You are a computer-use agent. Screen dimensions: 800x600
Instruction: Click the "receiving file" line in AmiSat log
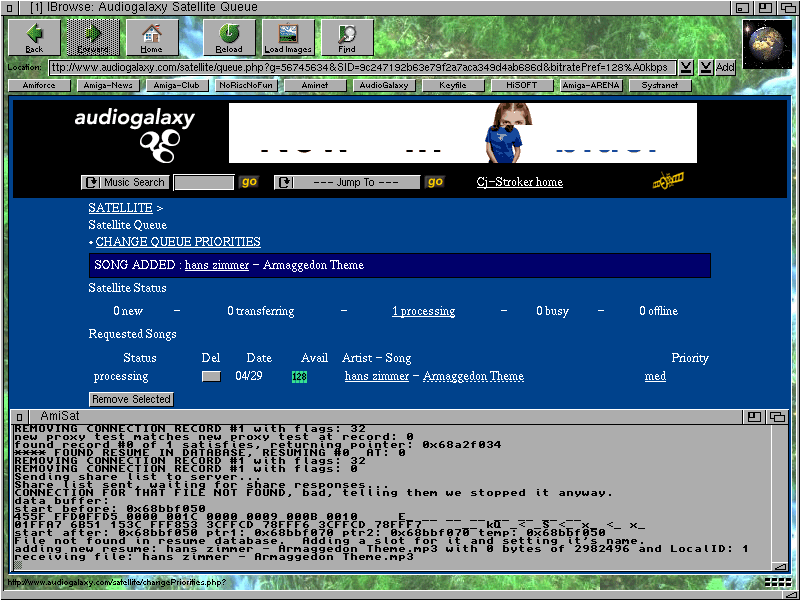[214, 557]
